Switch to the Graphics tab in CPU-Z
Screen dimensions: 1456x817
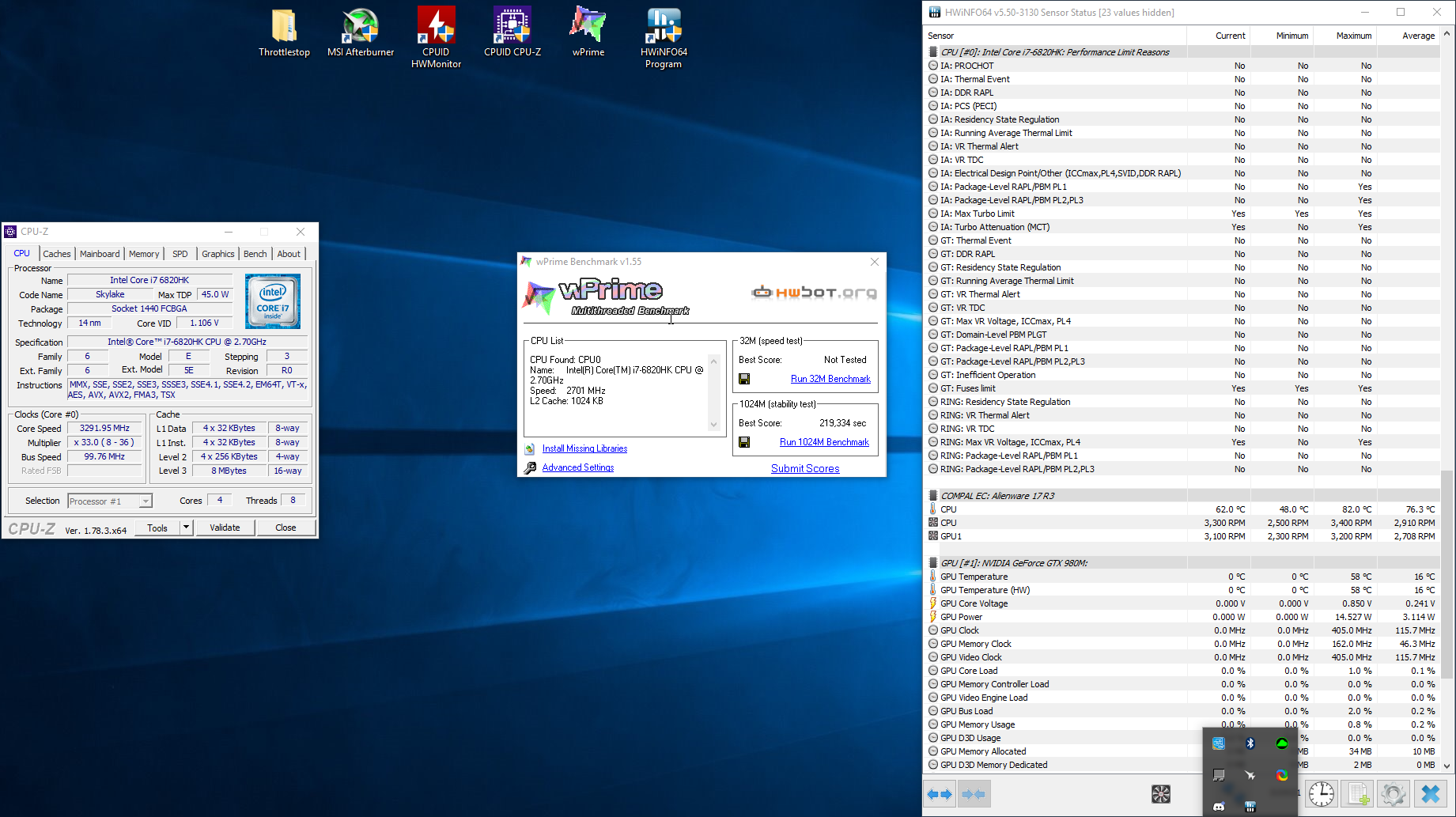coord(217,254)
